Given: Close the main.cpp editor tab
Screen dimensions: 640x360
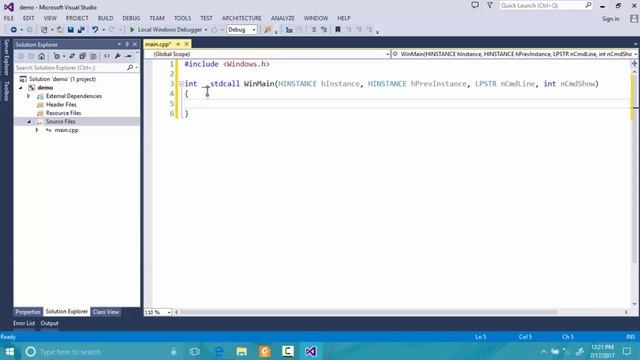Looking at the screenshot, I should pyautogui.click(x=187, y=44).
